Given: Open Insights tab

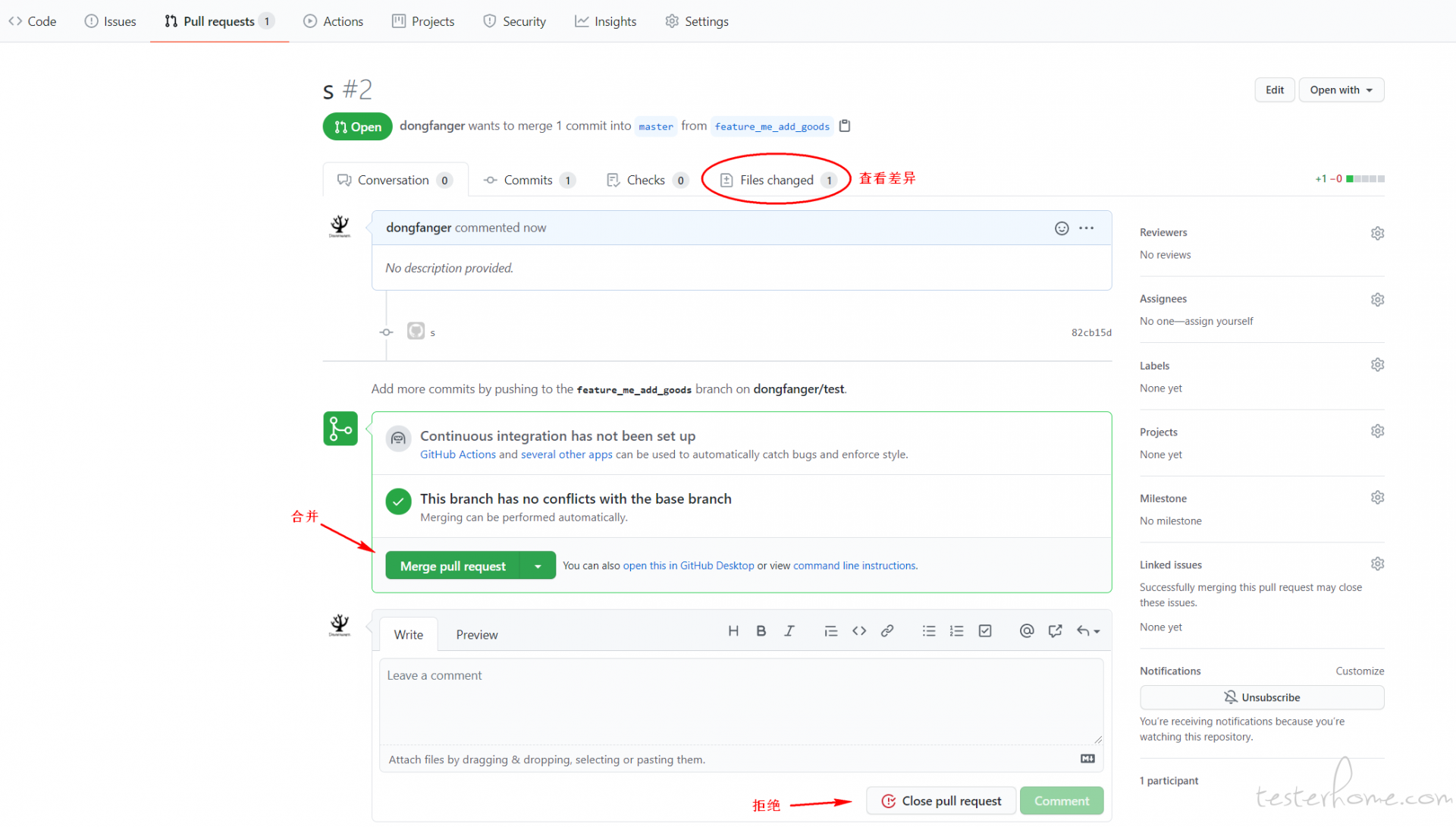Looking at the screenshot, I should click(x=605, y=21).
